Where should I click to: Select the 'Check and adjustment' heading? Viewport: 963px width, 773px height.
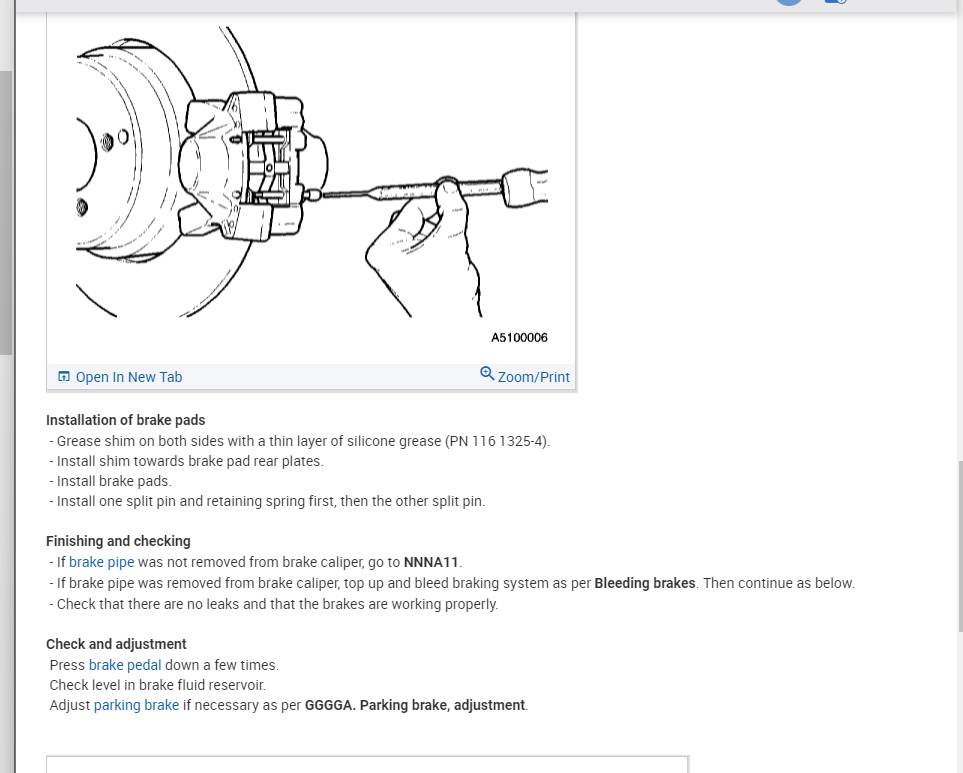point(116,644)
